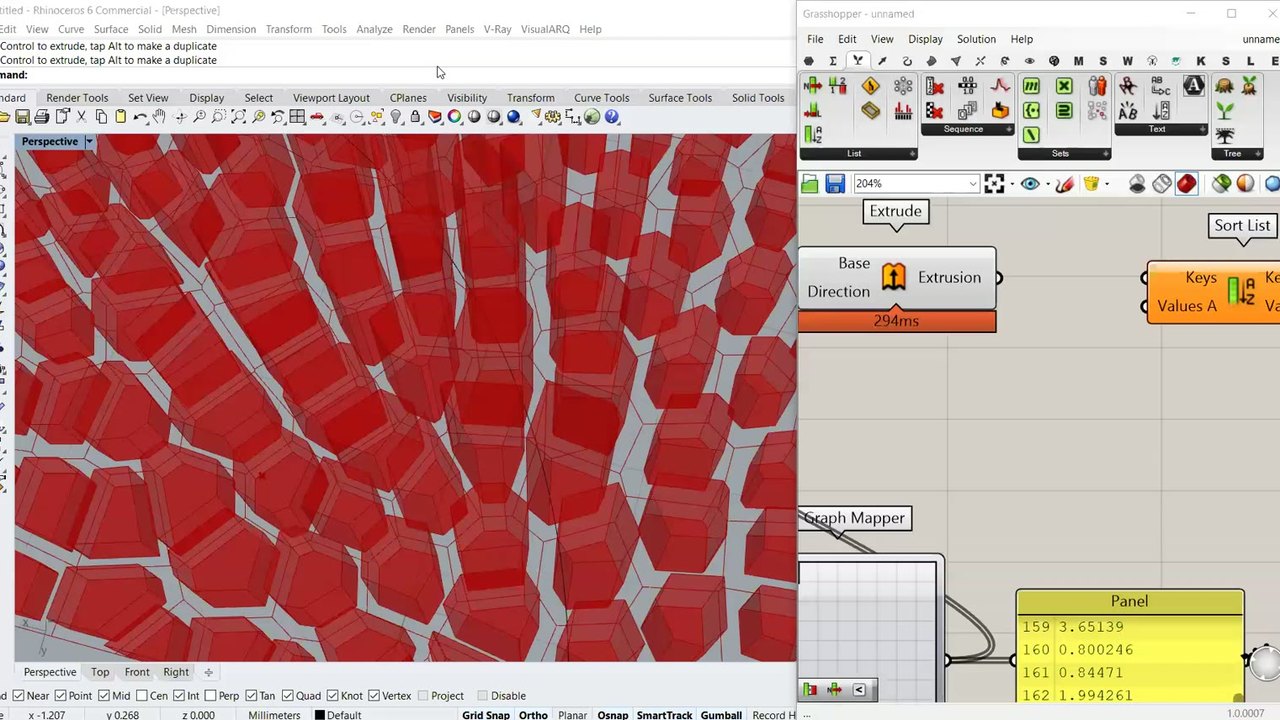Screen dimensions: 1280x720
Task: Click the blue help question mark icon
Action: (x=612, y=117)
